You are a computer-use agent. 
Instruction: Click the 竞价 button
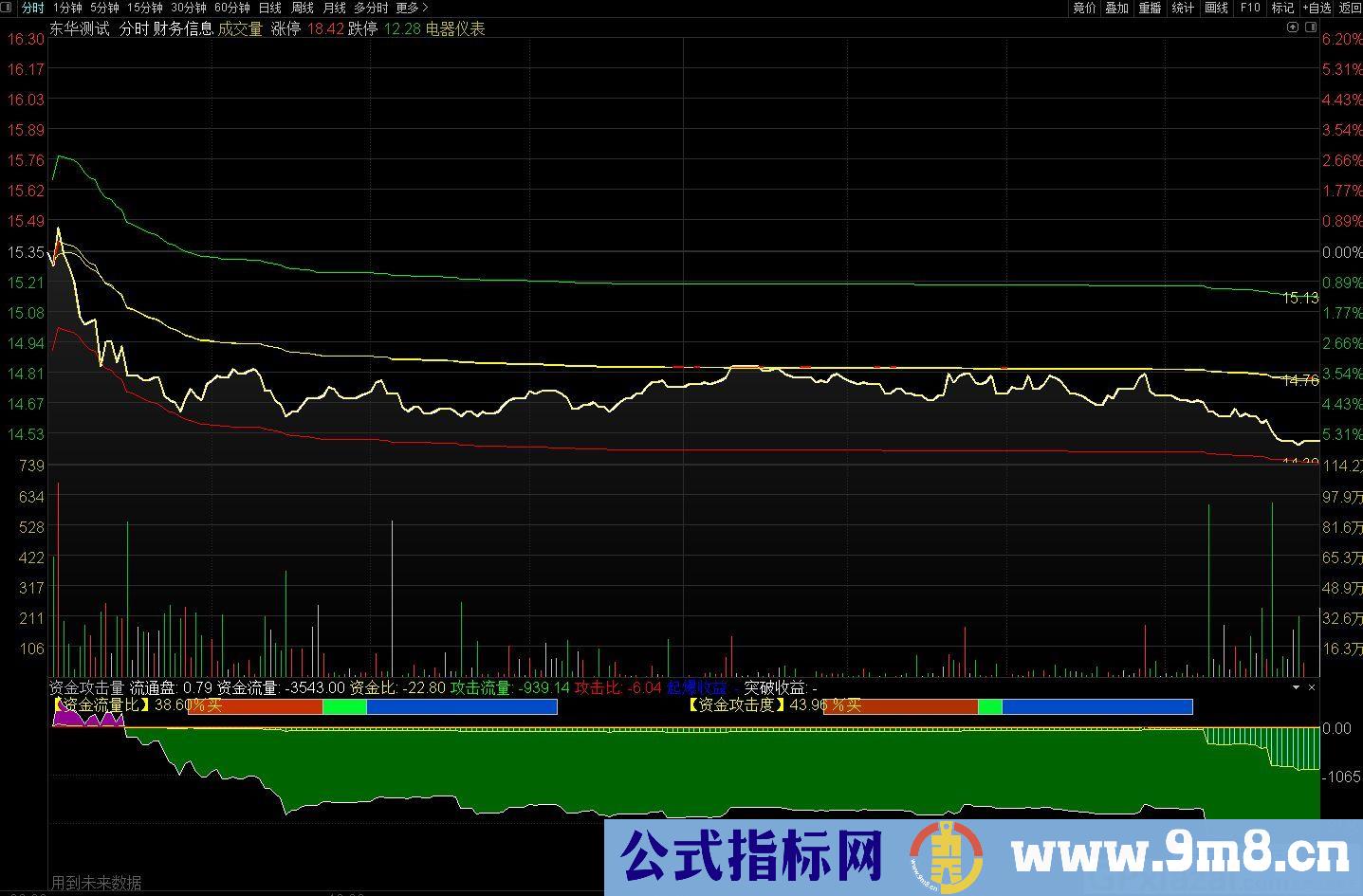[1084, 8]
